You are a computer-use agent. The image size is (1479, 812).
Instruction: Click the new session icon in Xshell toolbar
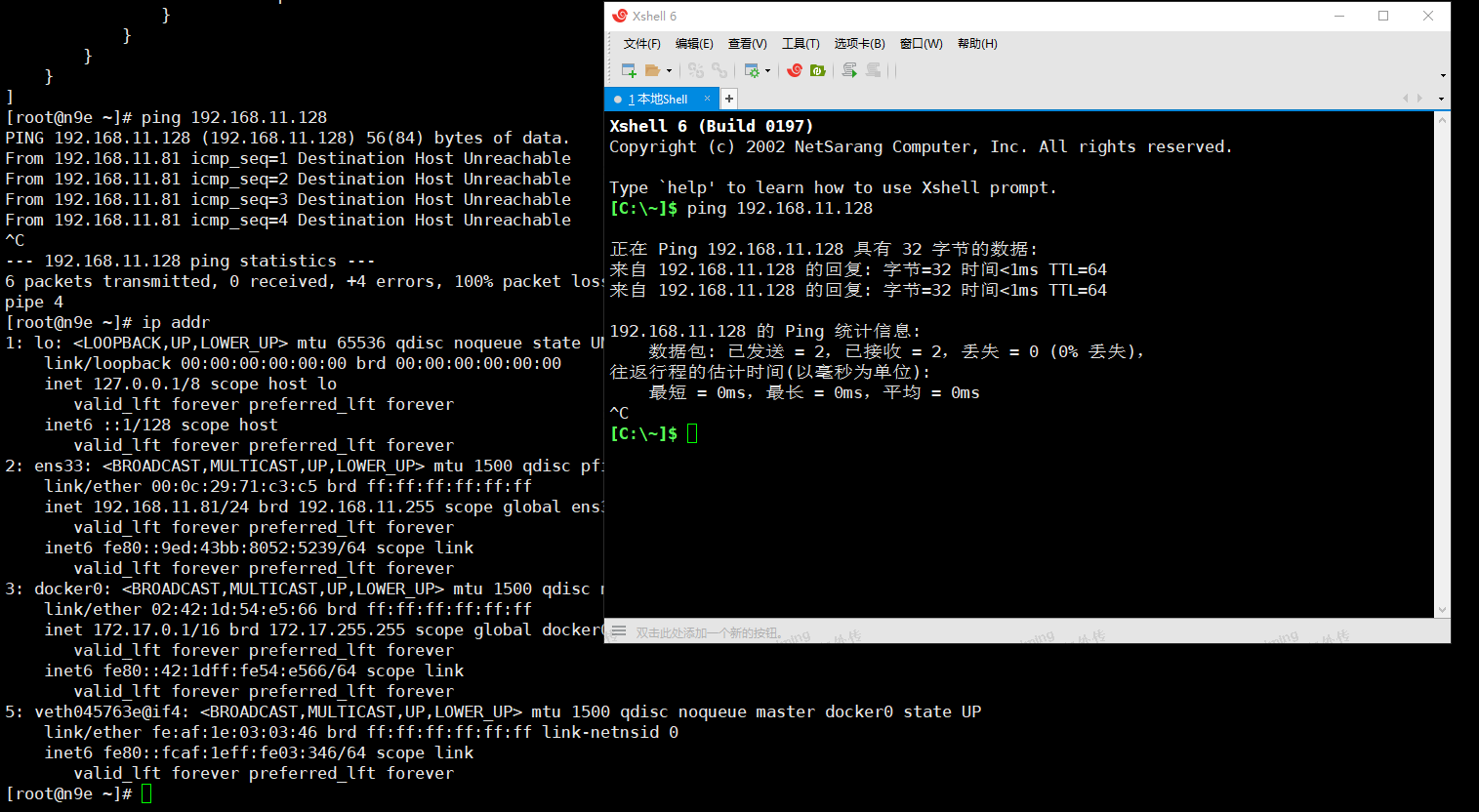point(629,70)
